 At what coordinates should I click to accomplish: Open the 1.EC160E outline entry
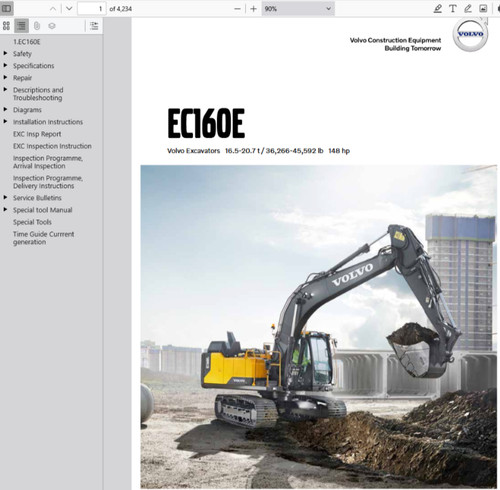(x=27, y=42)
